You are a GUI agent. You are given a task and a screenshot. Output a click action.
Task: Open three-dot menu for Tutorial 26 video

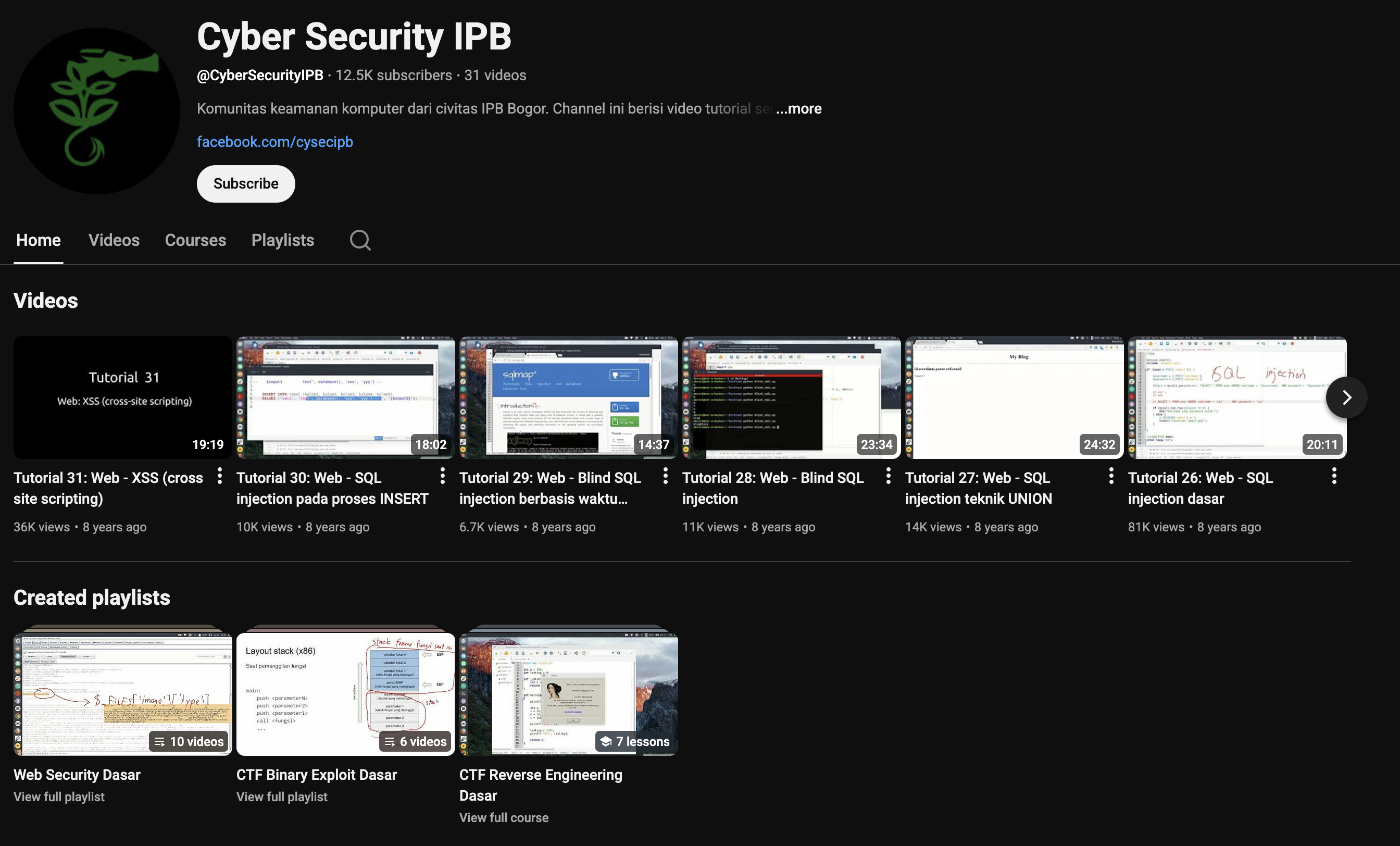pos(1333,476)
